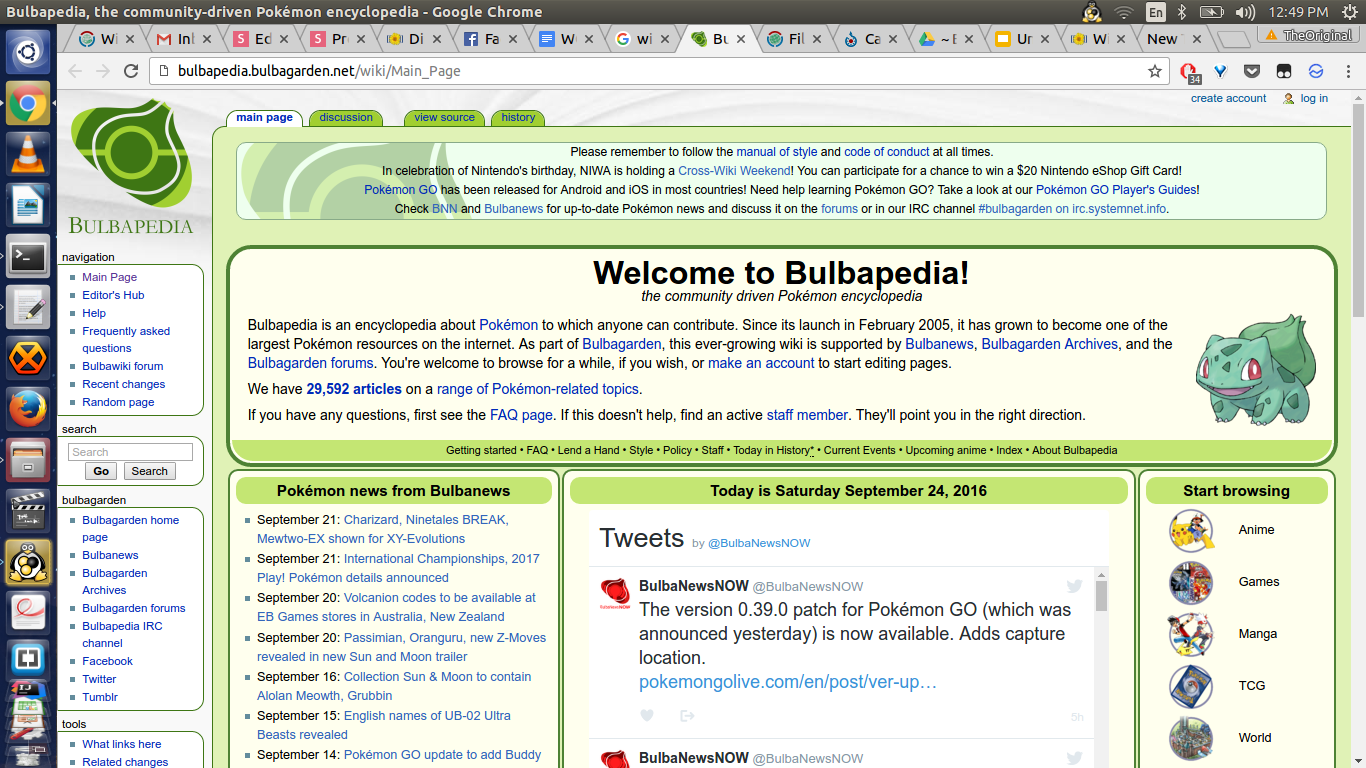Close the Facebook browser tab
This screenshot has height=768, width=1366.
[512, 39]
